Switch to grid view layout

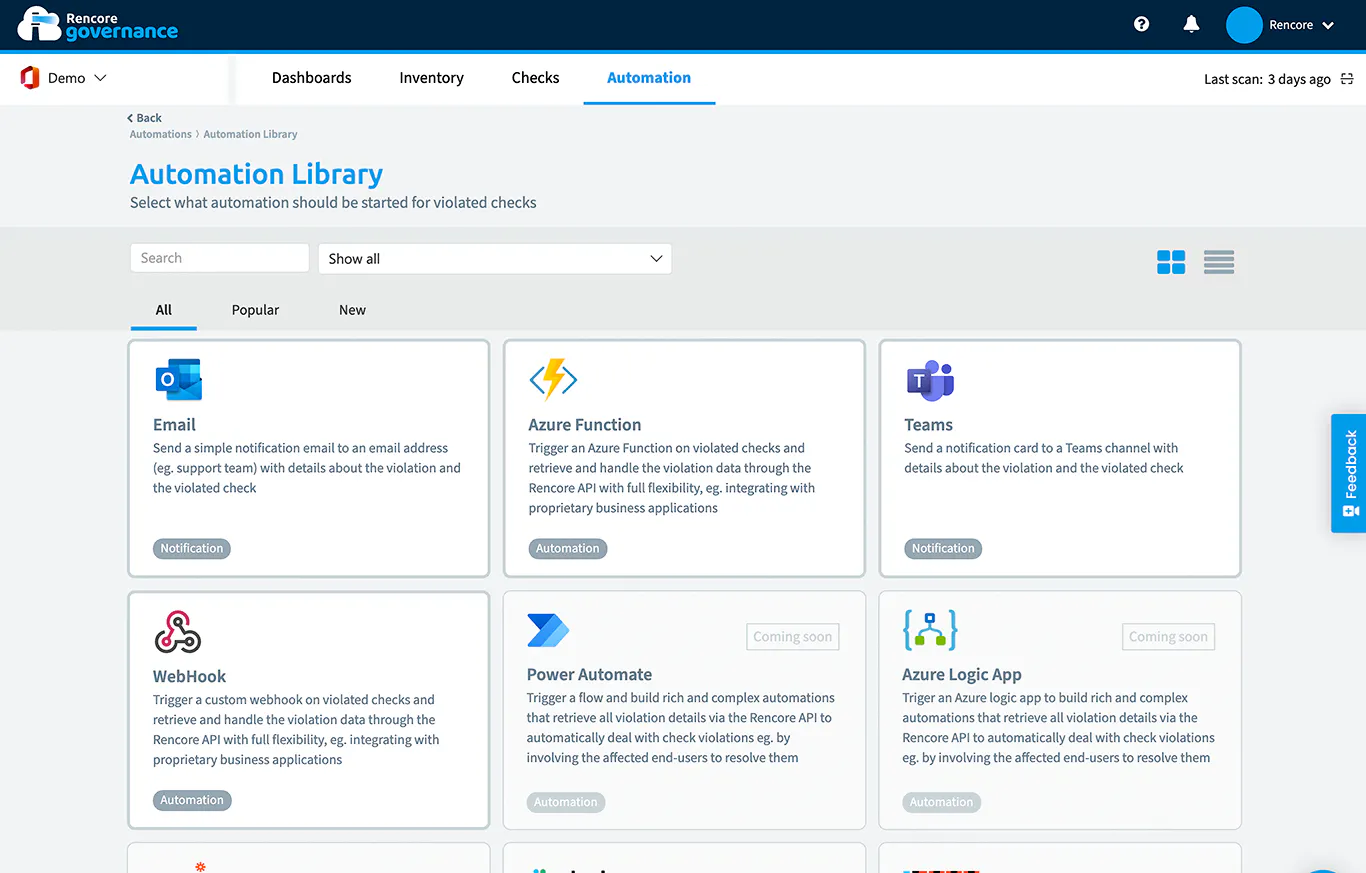[x=1171, y=262]
